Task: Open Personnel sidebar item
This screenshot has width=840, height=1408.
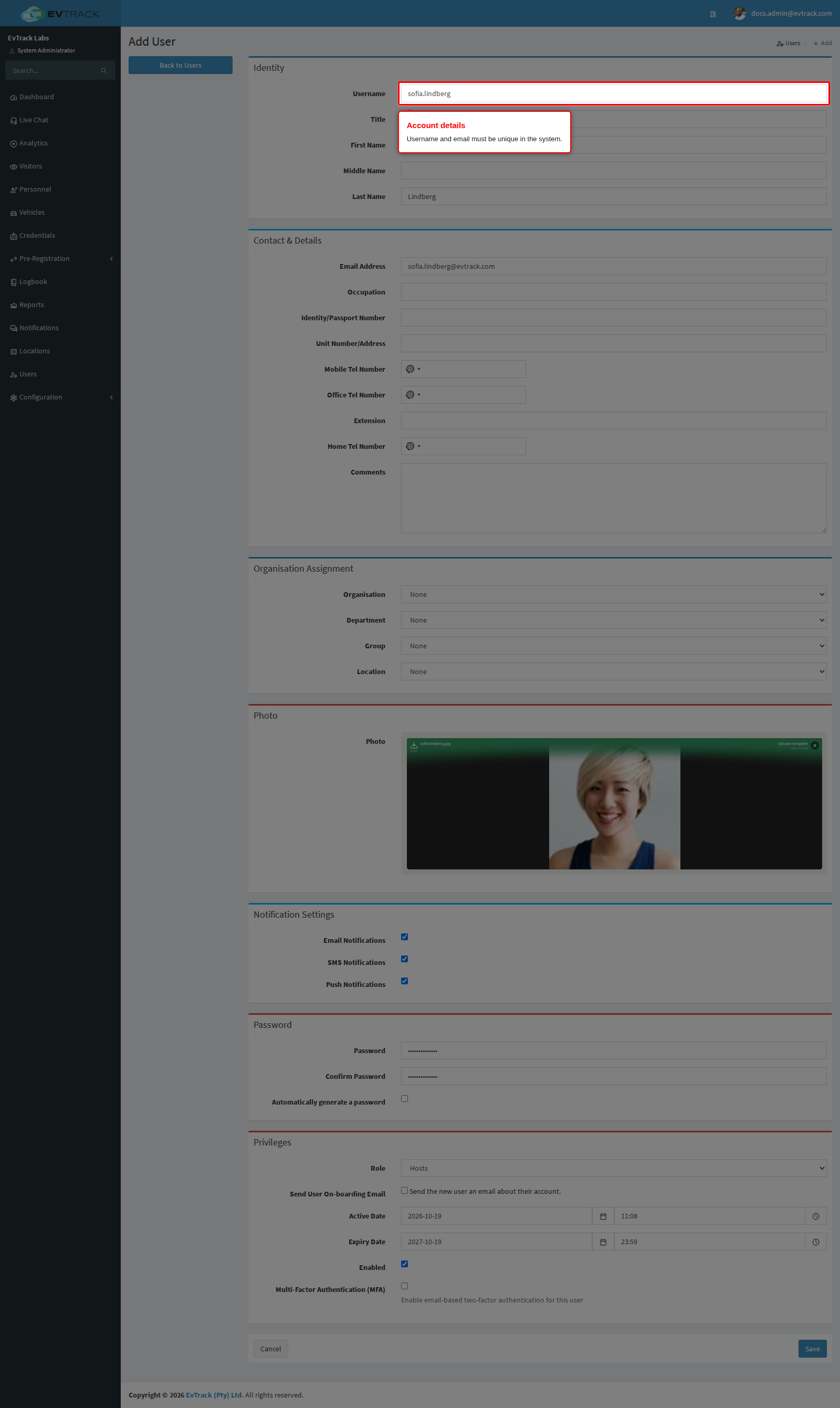Action: 60,190
